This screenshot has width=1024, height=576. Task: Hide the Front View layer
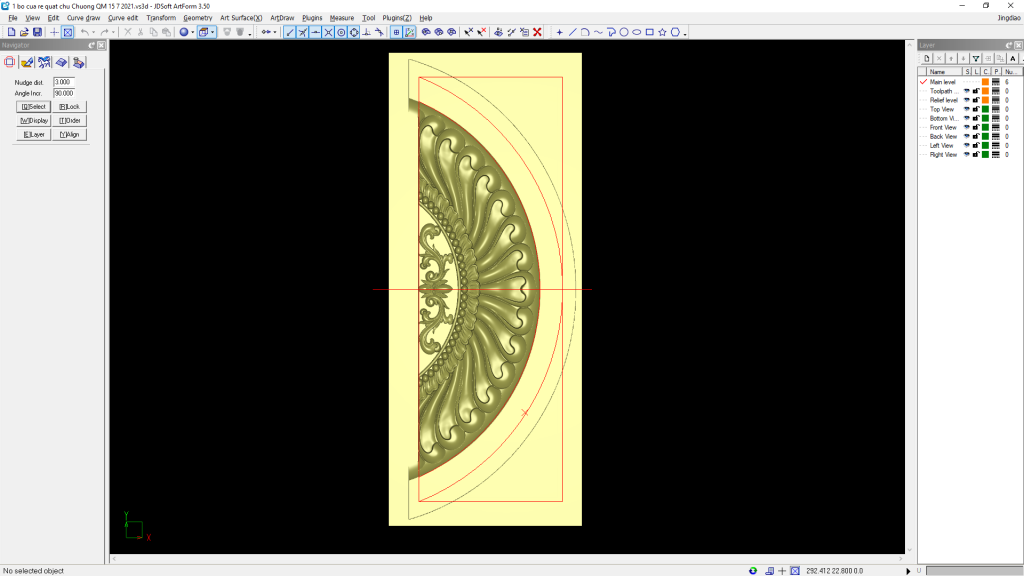coord(967,128)
